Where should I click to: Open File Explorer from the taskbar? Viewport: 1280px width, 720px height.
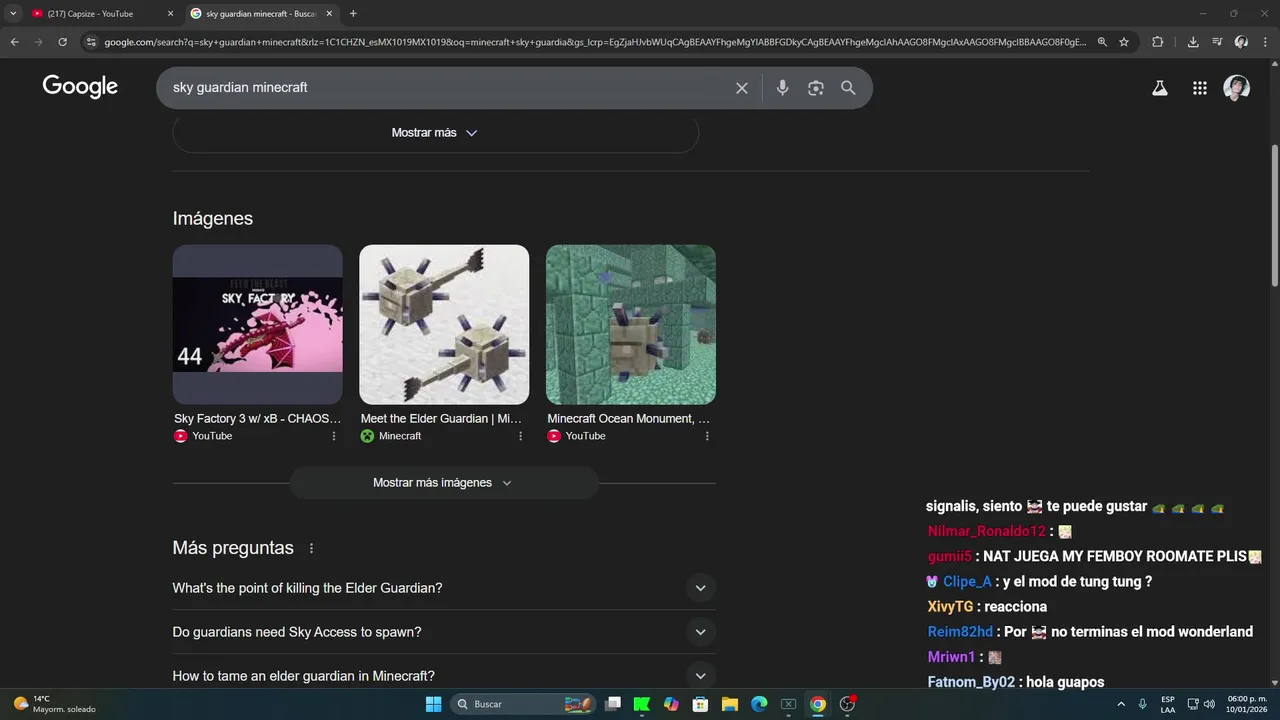click(x=730, y=704)
